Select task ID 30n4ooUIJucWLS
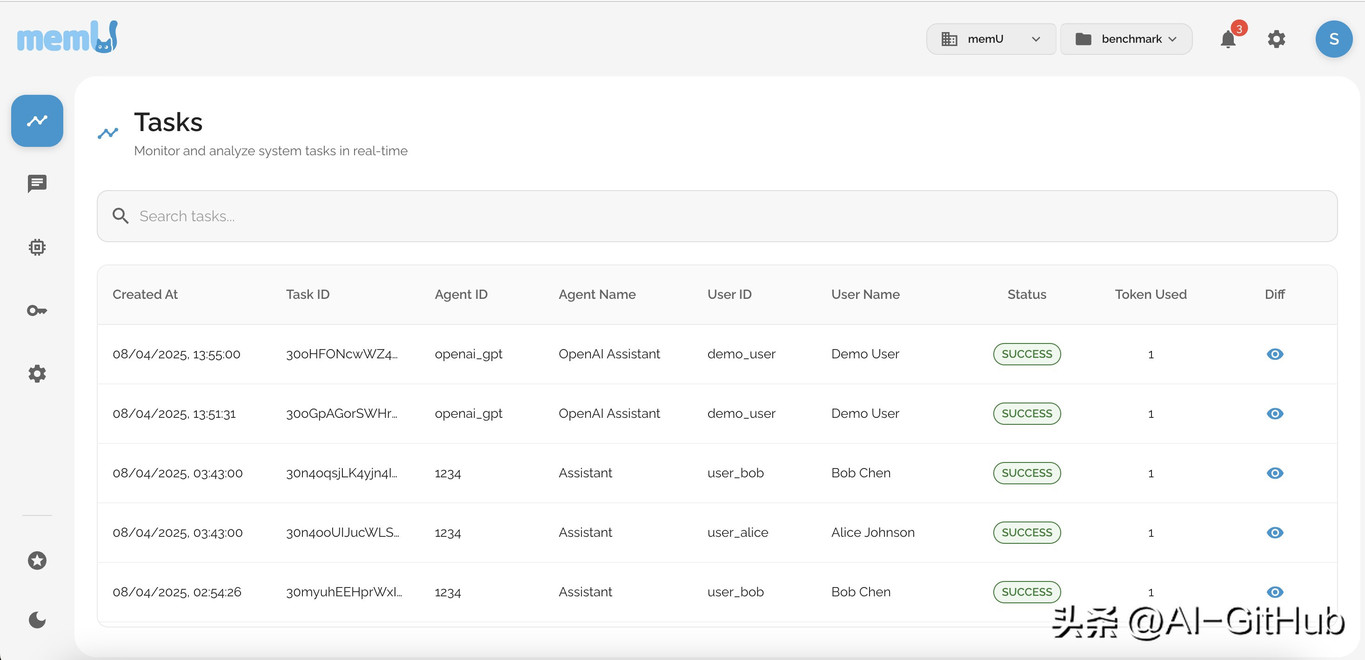The height and width of the screenshot is (660, 1365). click(342, 532)
